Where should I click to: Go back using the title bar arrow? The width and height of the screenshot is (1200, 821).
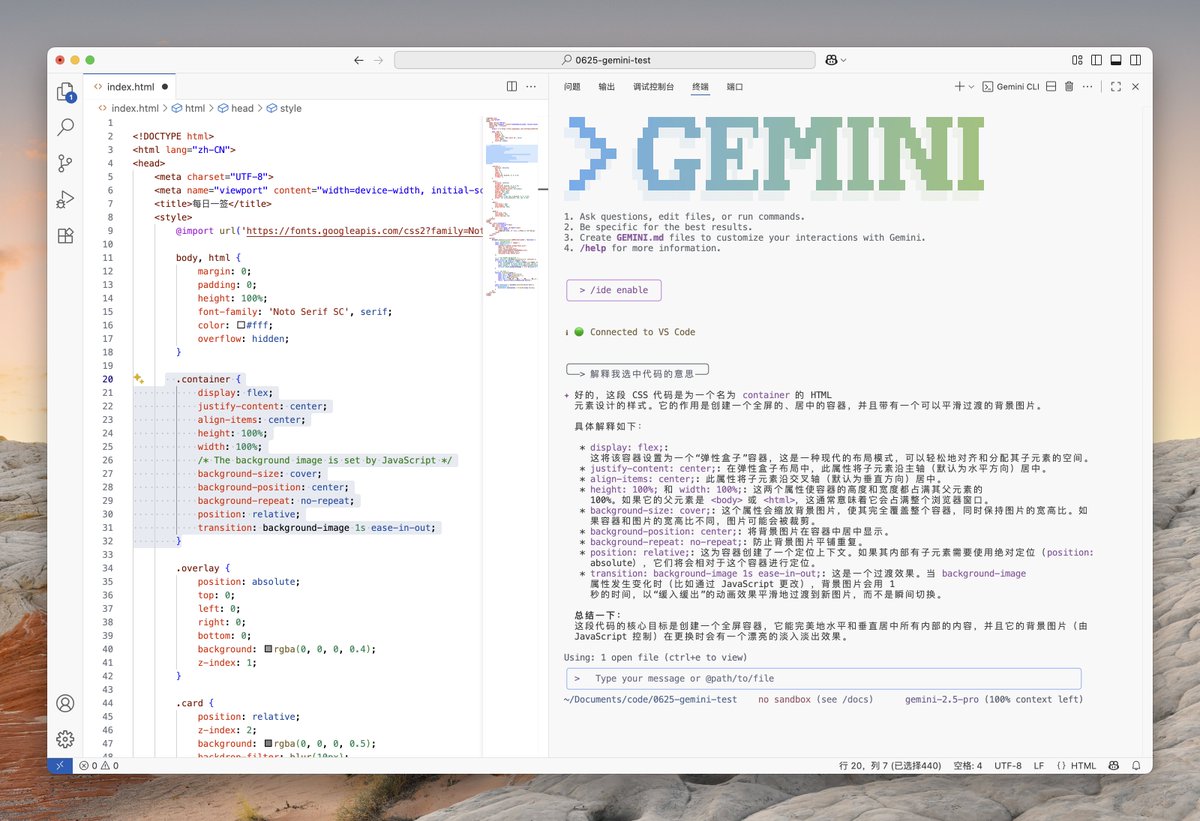359,61
